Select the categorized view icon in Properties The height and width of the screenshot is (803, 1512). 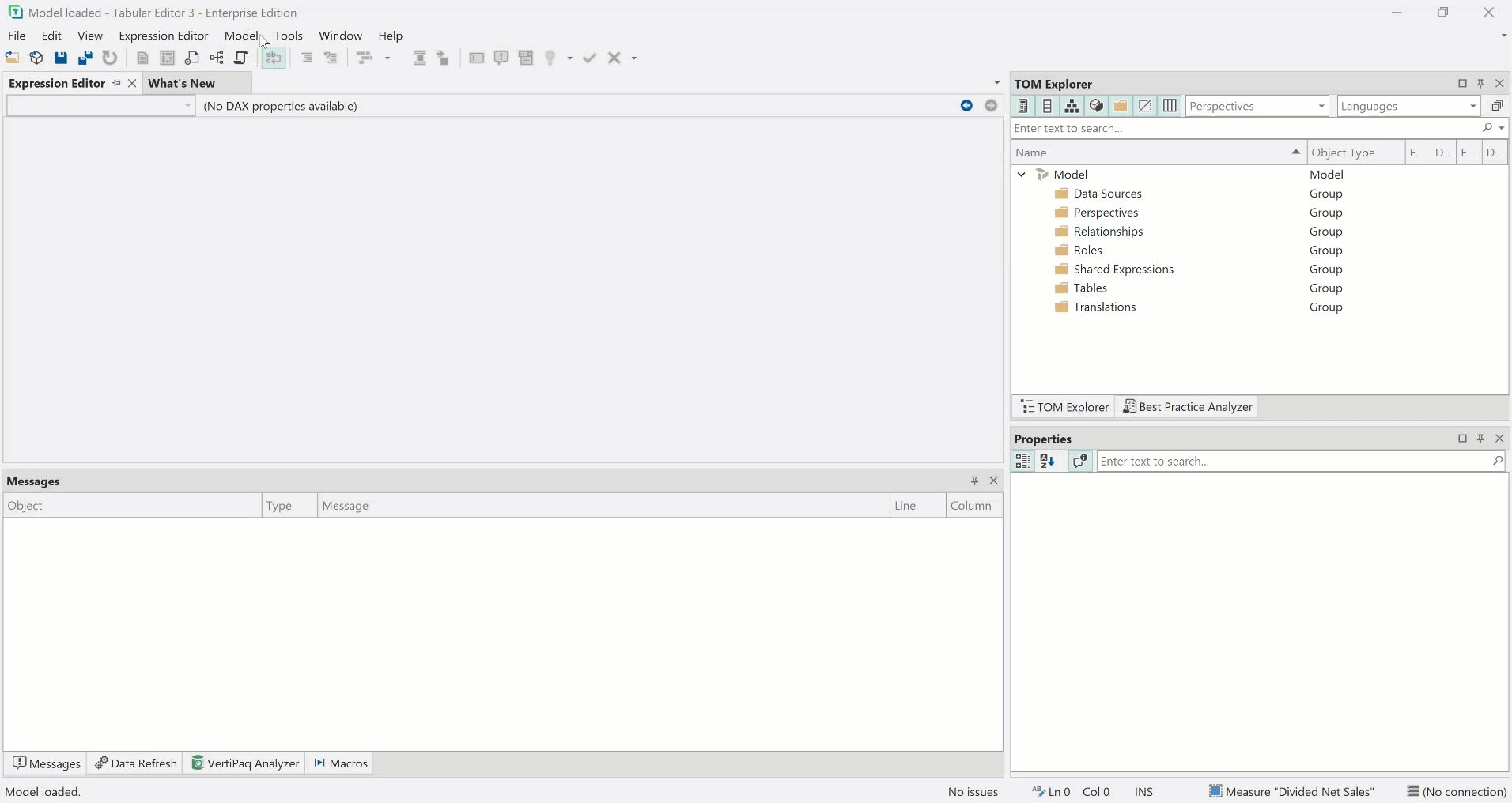click(x=1022, y=462)
